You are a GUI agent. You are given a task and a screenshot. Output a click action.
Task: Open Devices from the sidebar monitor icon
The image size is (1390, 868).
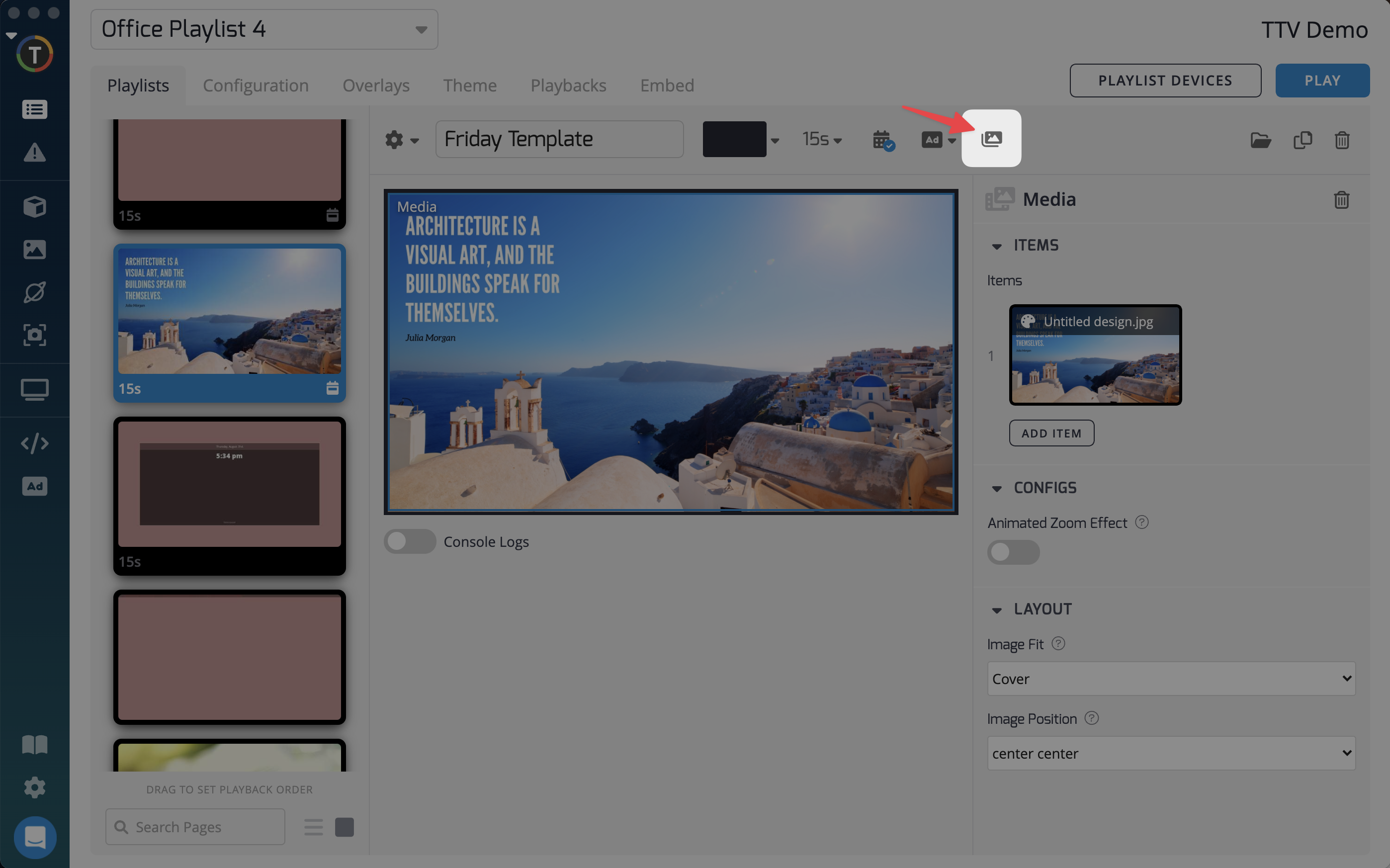click(34, 389)
